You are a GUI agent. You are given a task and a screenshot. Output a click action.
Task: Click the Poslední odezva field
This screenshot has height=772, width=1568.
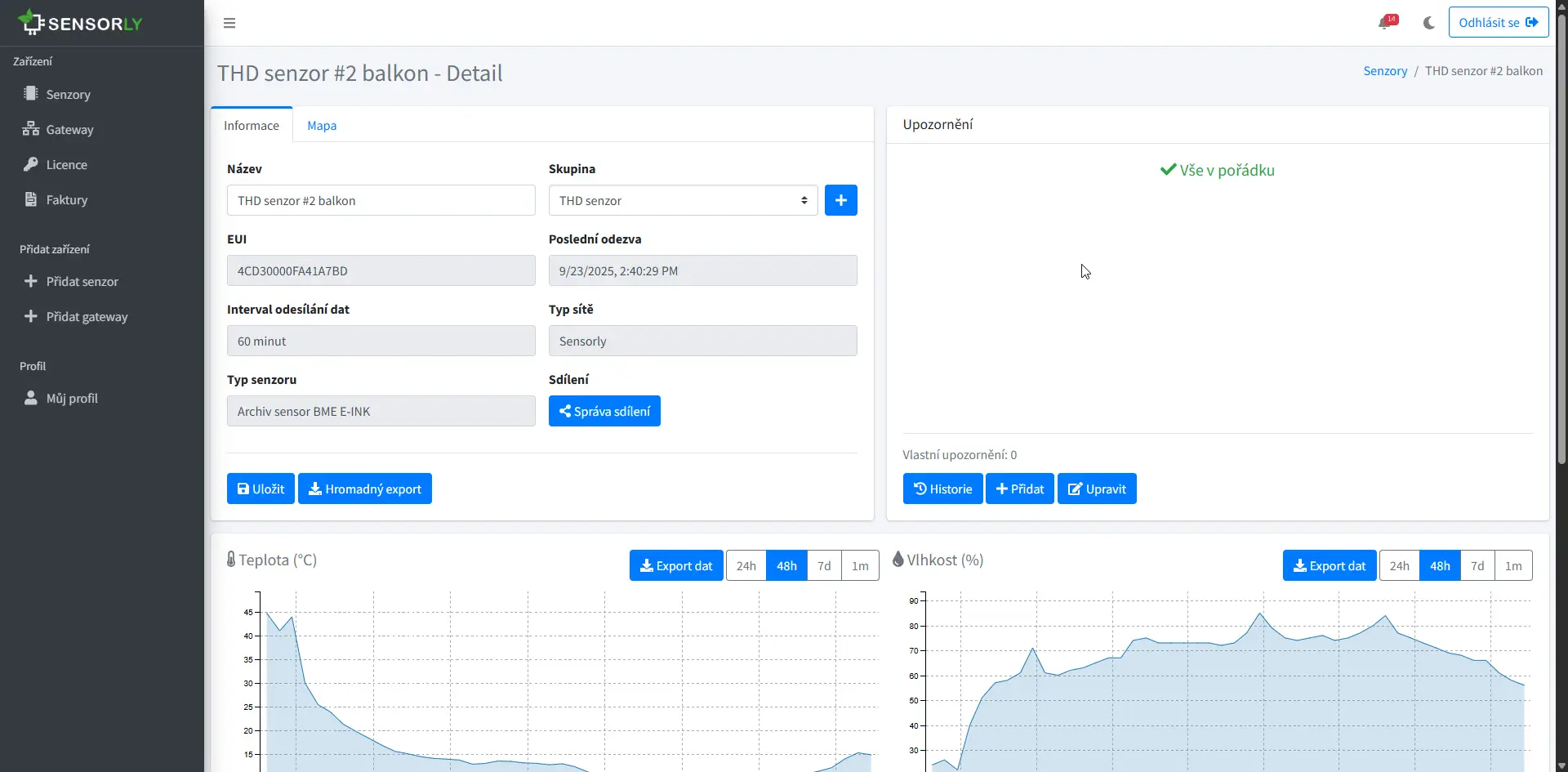tap(703, 270)
